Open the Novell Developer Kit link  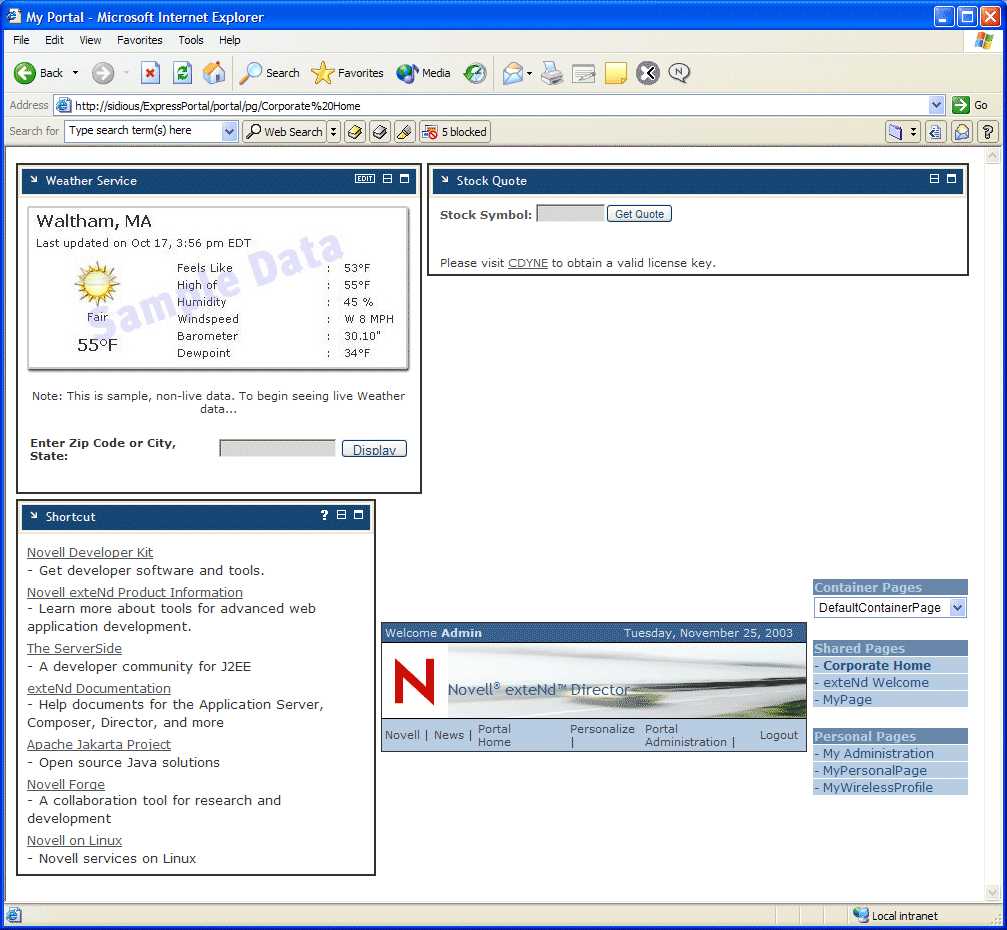90,552
